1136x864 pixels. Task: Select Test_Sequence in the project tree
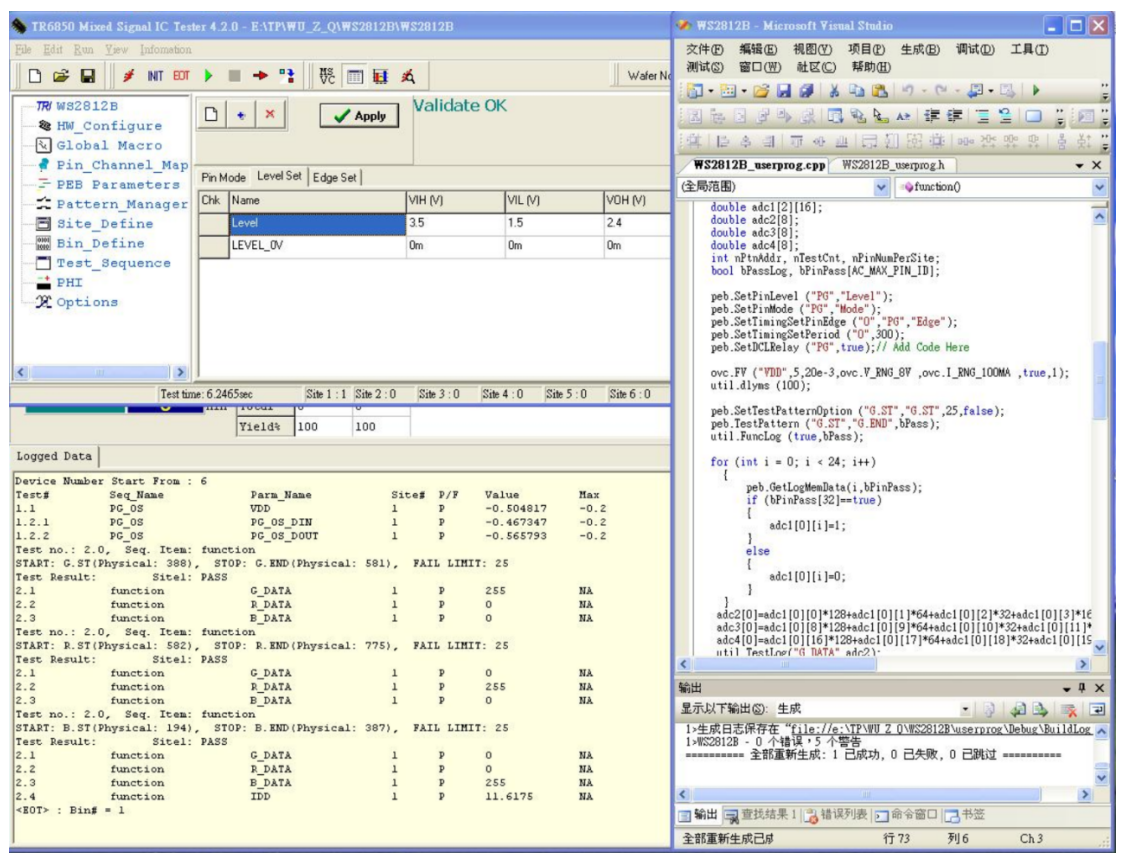[x=112, y=263]
